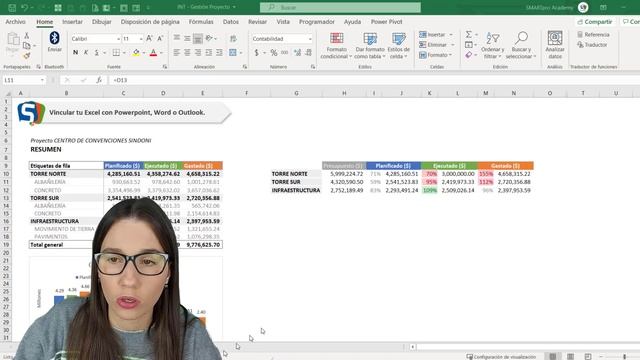640x360 pixels.
Task: Open the Contabilidad number format dropdown
Action: [x=310, y=39]
